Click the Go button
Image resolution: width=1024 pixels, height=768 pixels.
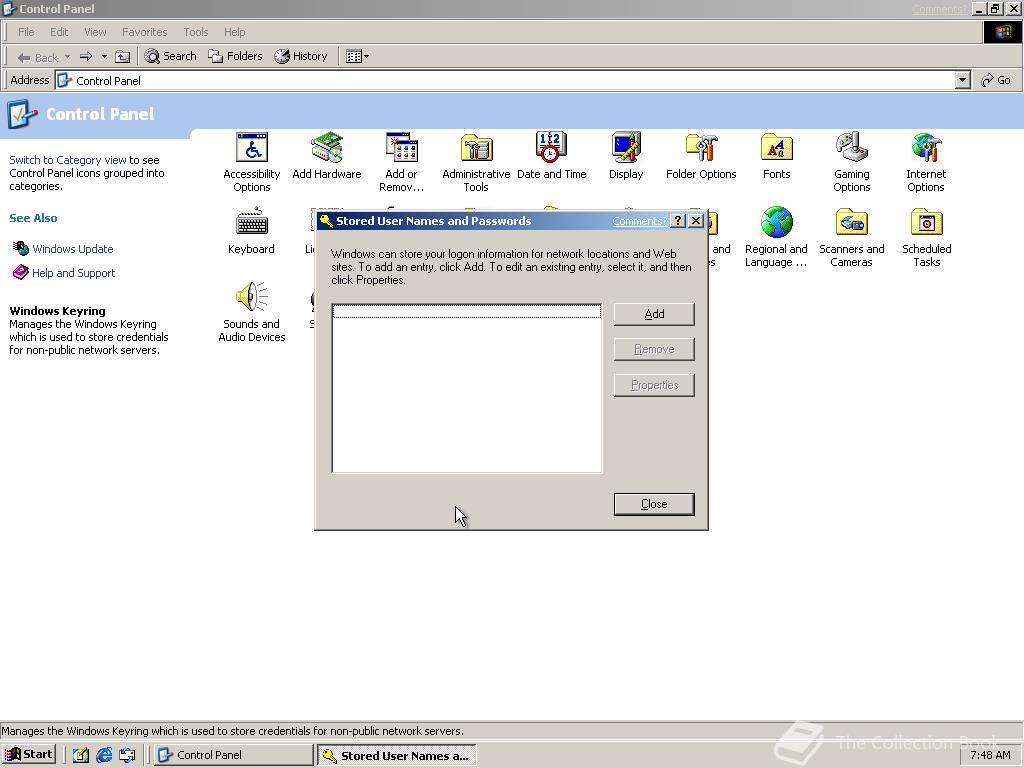coord(996,80)
